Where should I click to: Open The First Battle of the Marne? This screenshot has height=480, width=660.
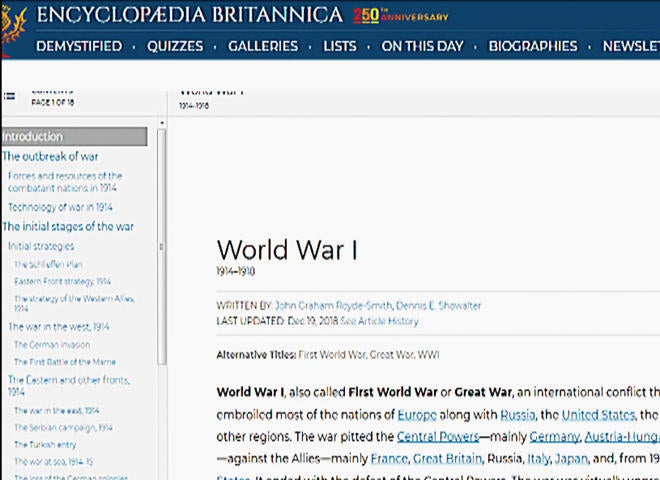point(64,362)
